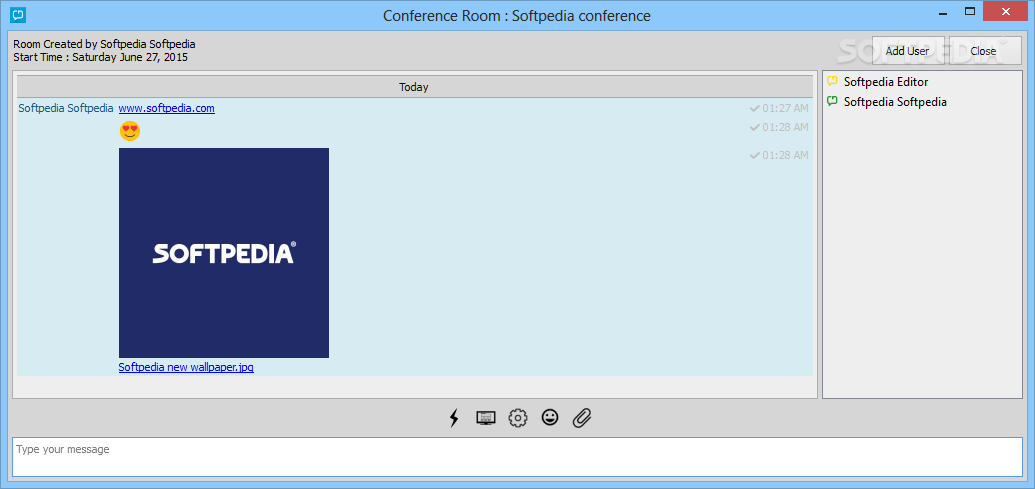Click the green status icon beside Softpedia Softpedia
The image size is (1035, 489).
coord(832,102)
